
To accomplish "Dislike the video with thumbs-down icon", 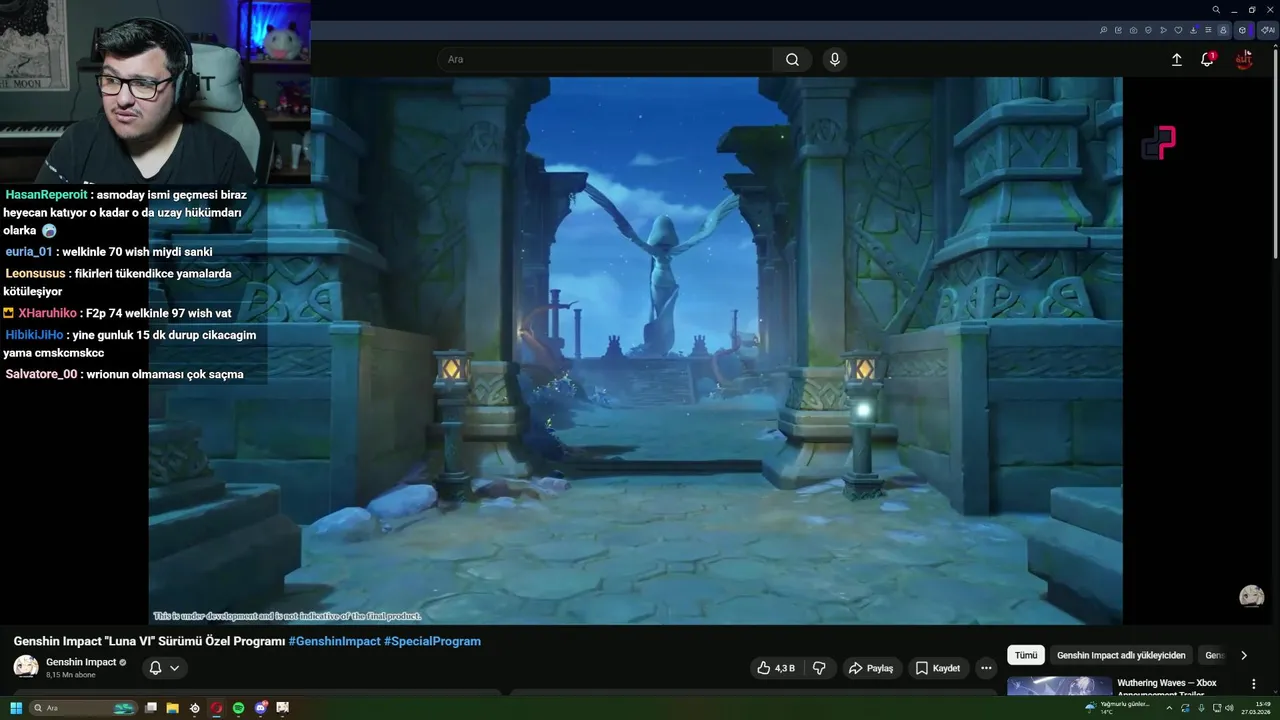I will [819, 668].
